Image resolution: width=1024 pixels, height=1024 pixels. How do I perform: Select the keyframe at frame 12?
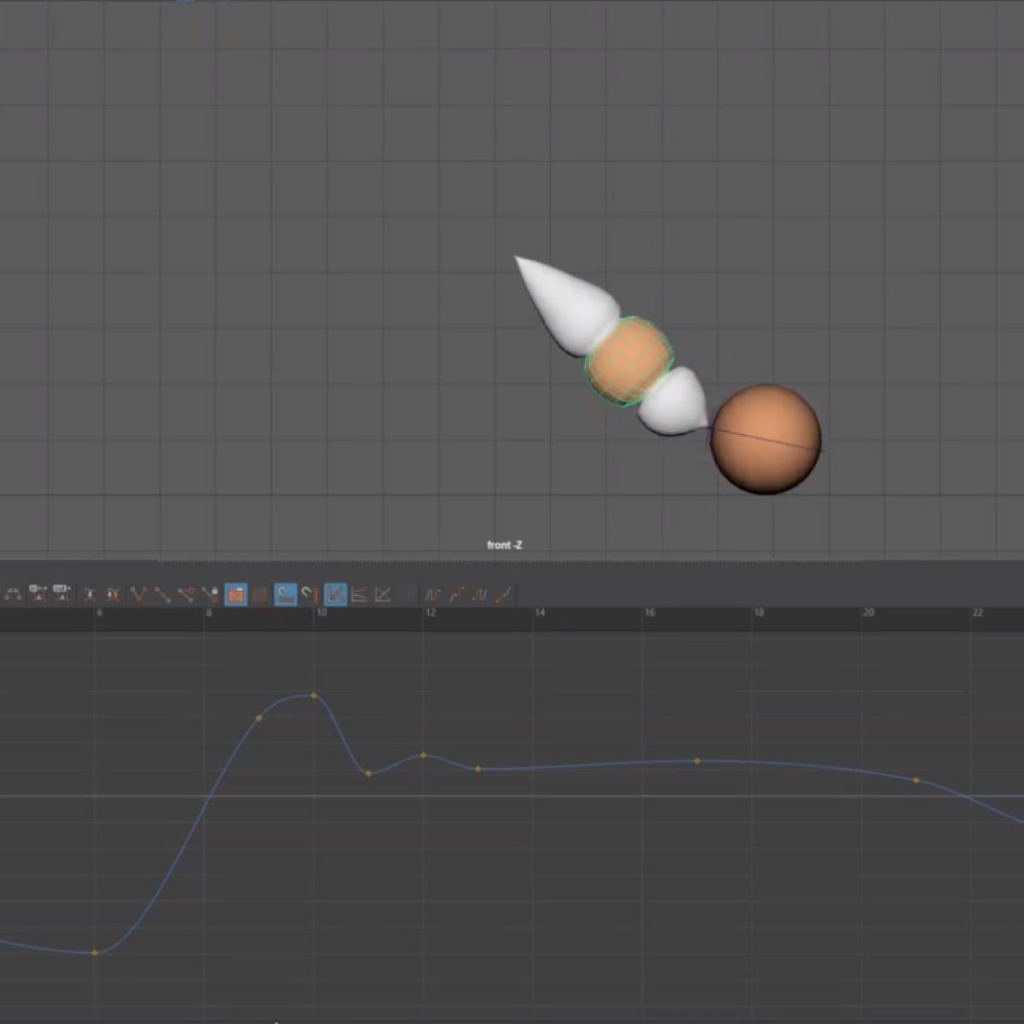(x=424, y=755)
